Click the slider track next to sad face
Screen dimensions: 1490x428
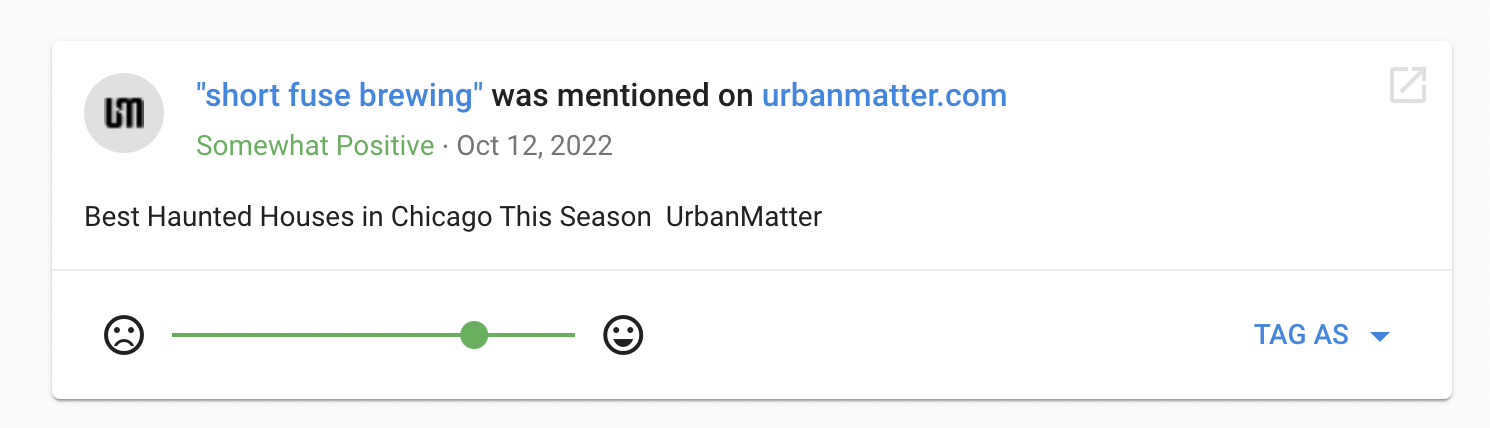[x=200, y=335]
